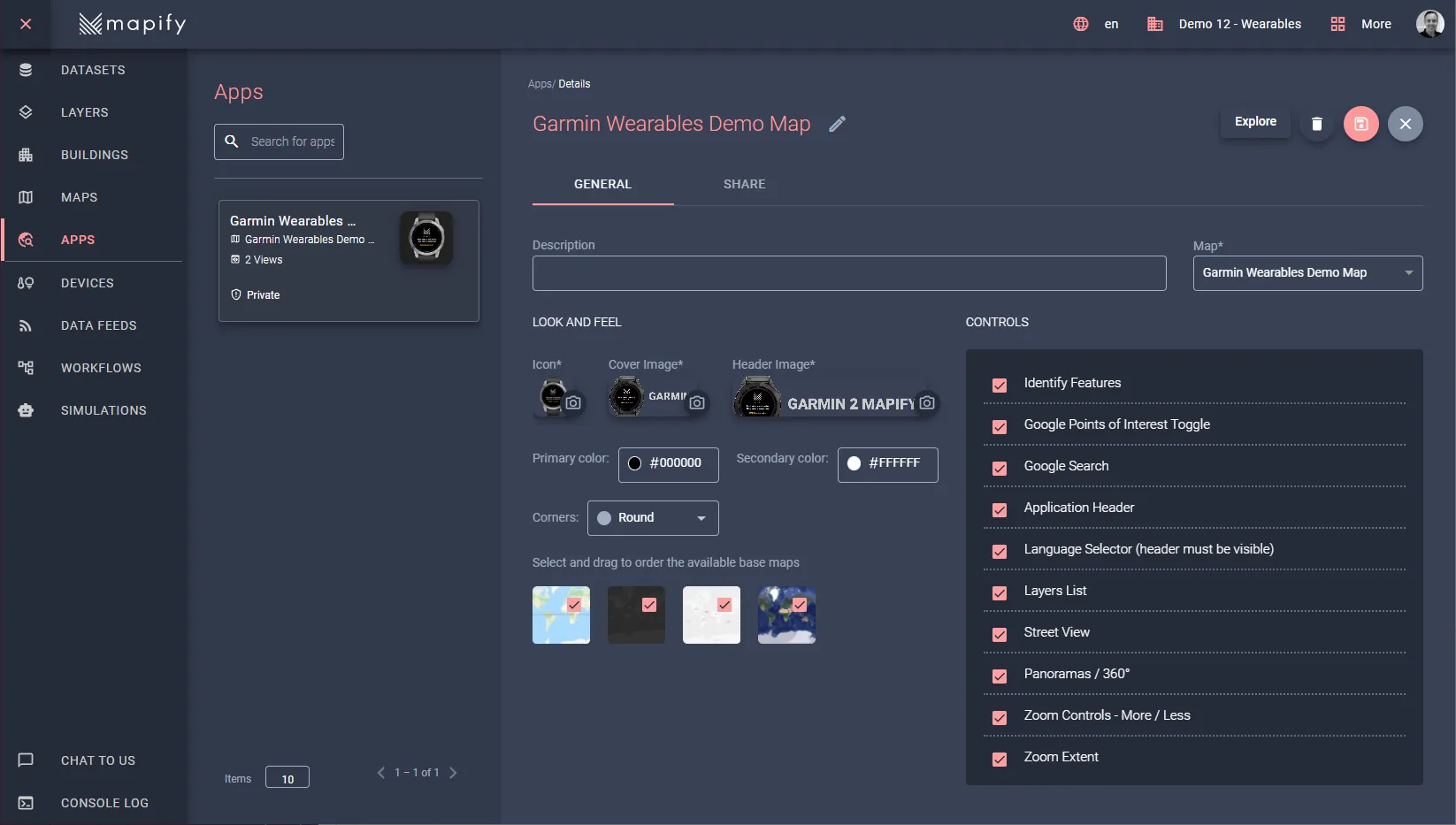Toggle Google Points of Interest Toggle checkbox
1456x825 pixels.
(1000, 427)
